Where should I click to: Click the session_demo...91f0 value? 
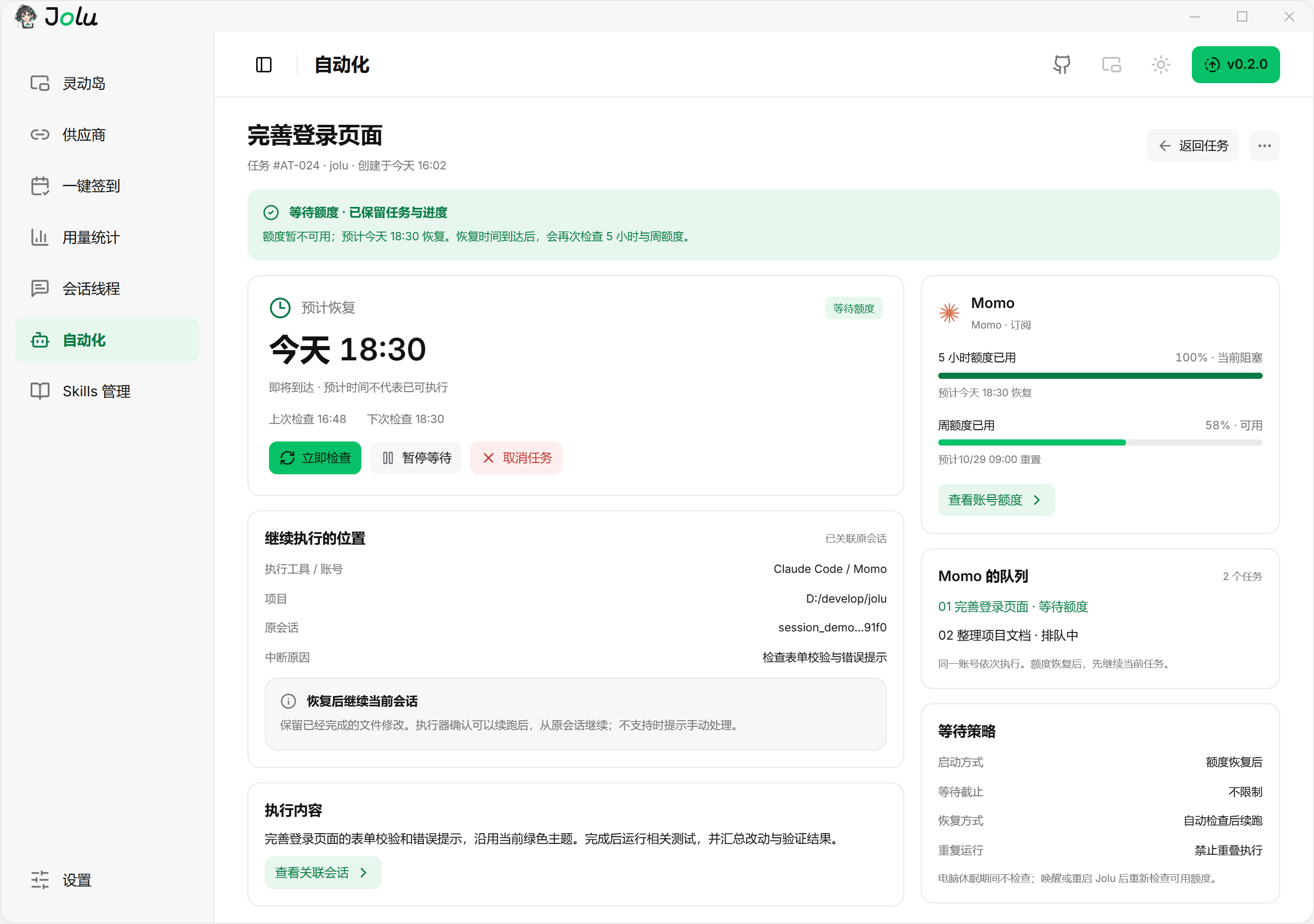(832, 628)
